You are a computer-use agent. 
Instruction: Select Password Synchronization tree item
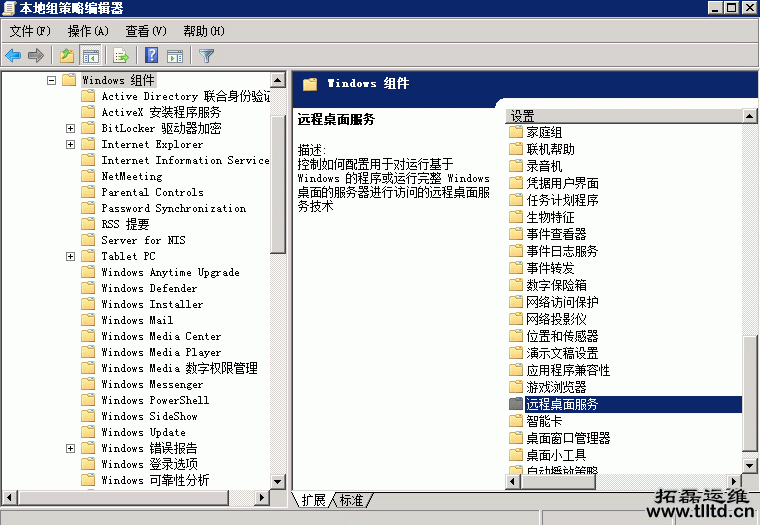click(174, 208)
